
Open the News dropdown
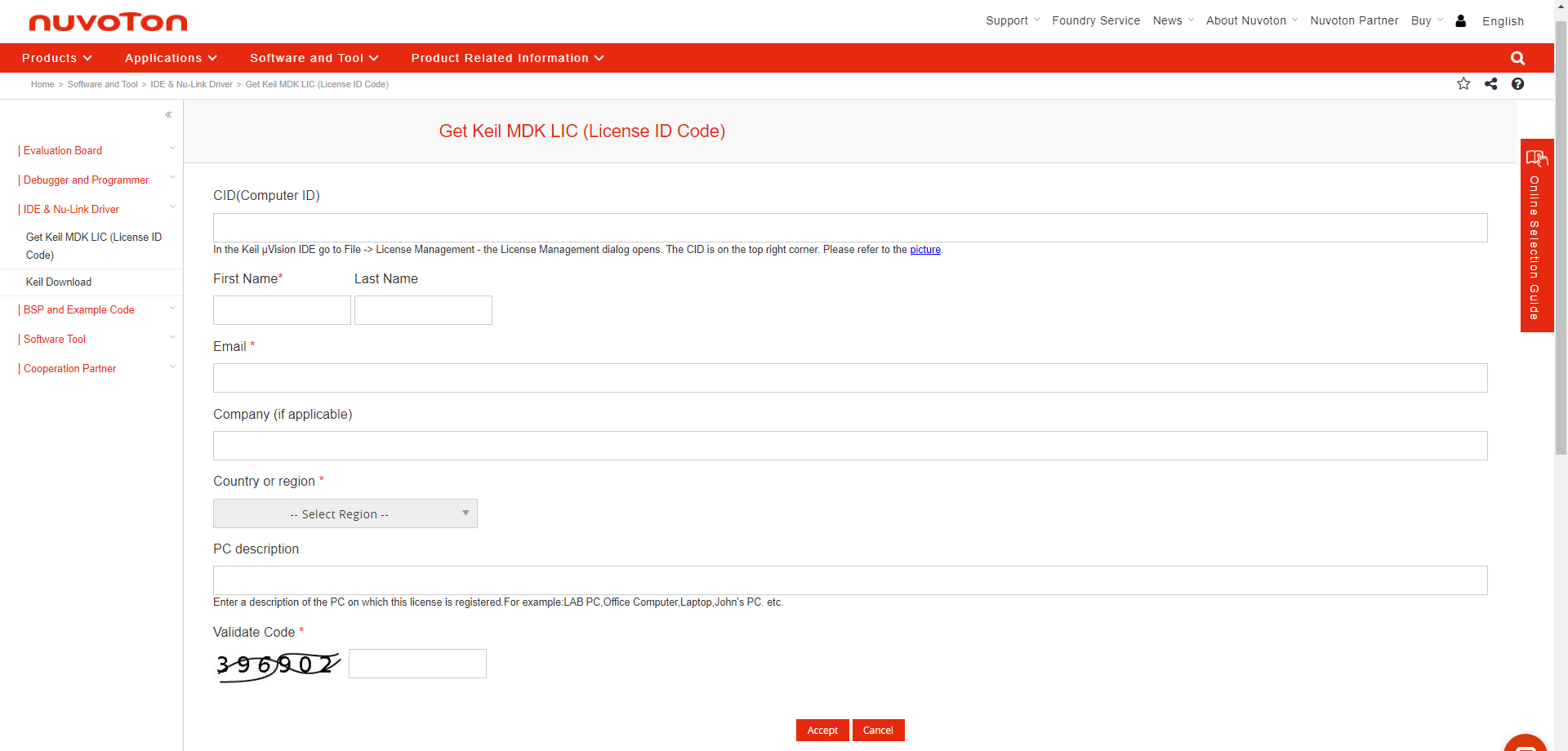[x=1173, y=20]
